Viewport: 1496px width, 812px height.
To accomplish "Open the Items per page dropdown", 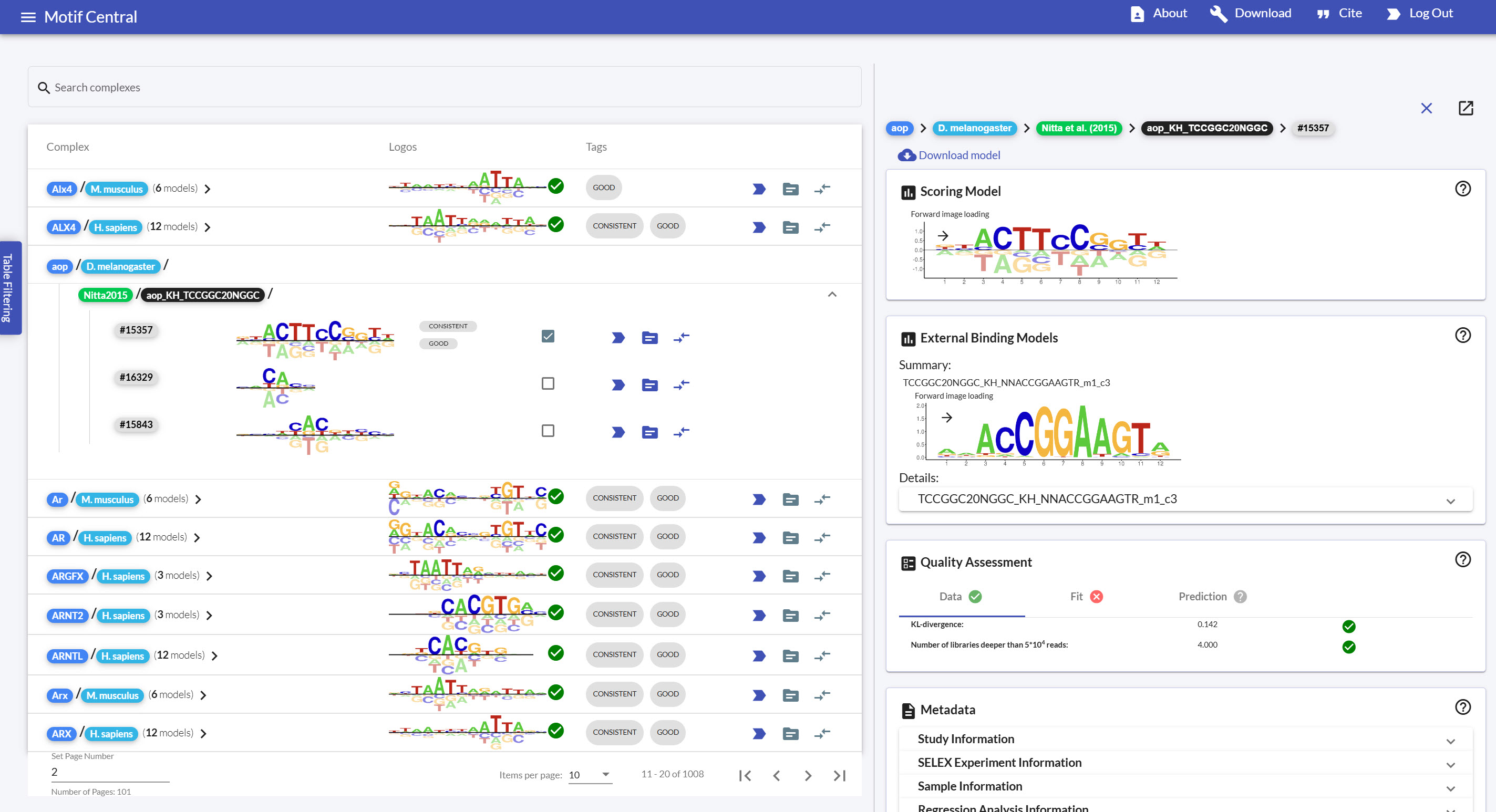I will coord(590,775).
